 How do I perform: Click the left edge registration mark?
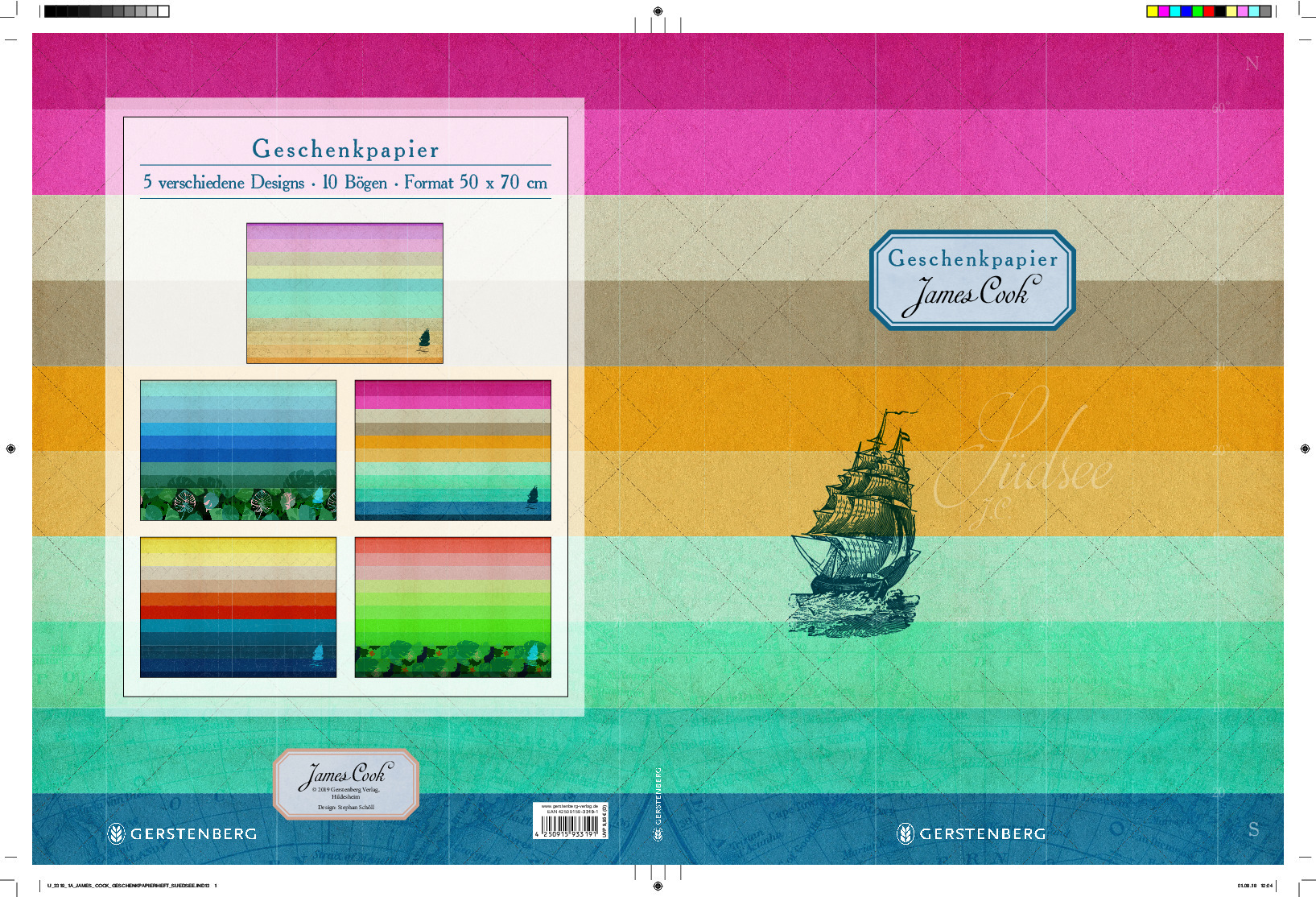10,448
